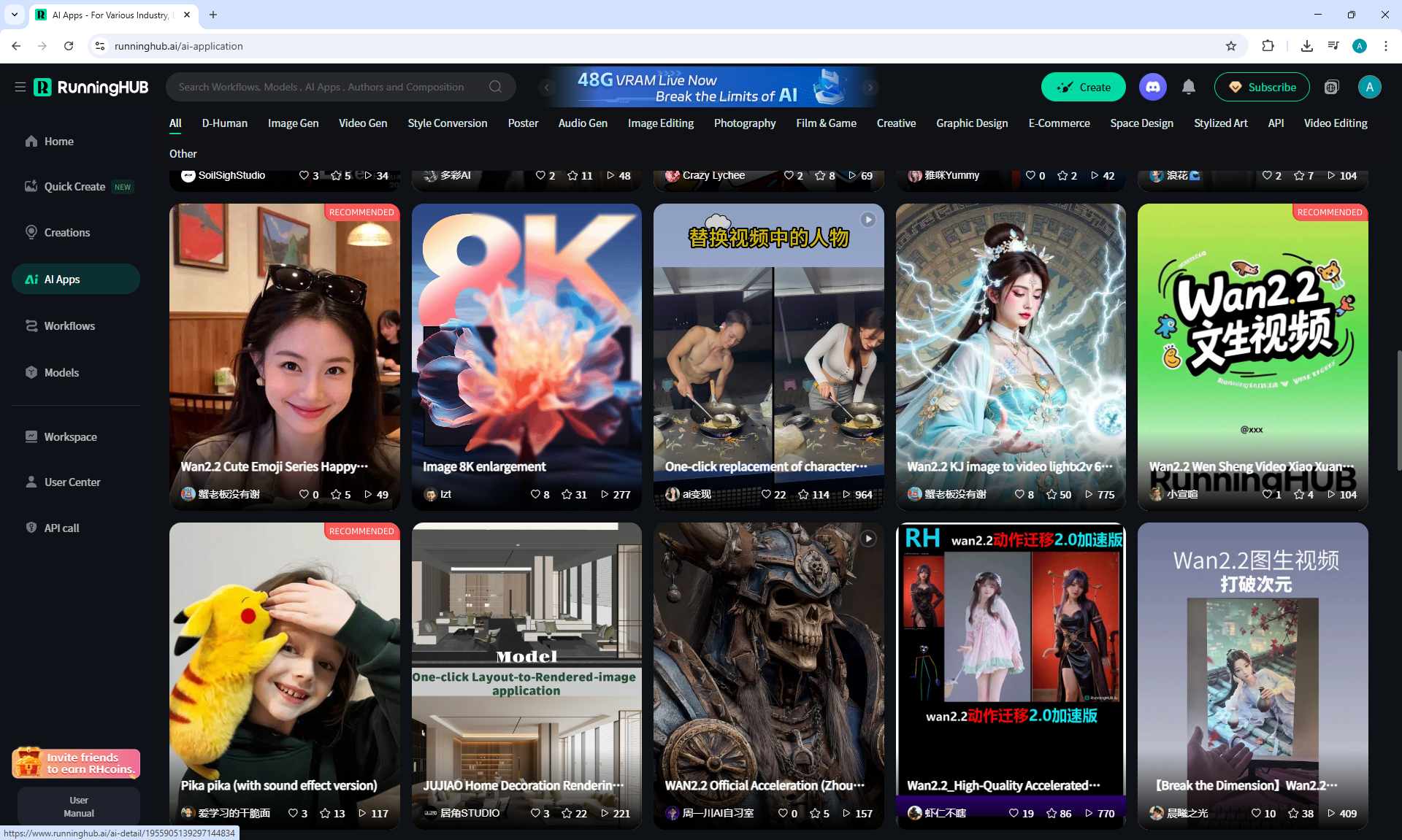Open the user avatar menu in the header
This screenshot has width=1402, height=840.
pyautogui.click(x=1369, y=87)
